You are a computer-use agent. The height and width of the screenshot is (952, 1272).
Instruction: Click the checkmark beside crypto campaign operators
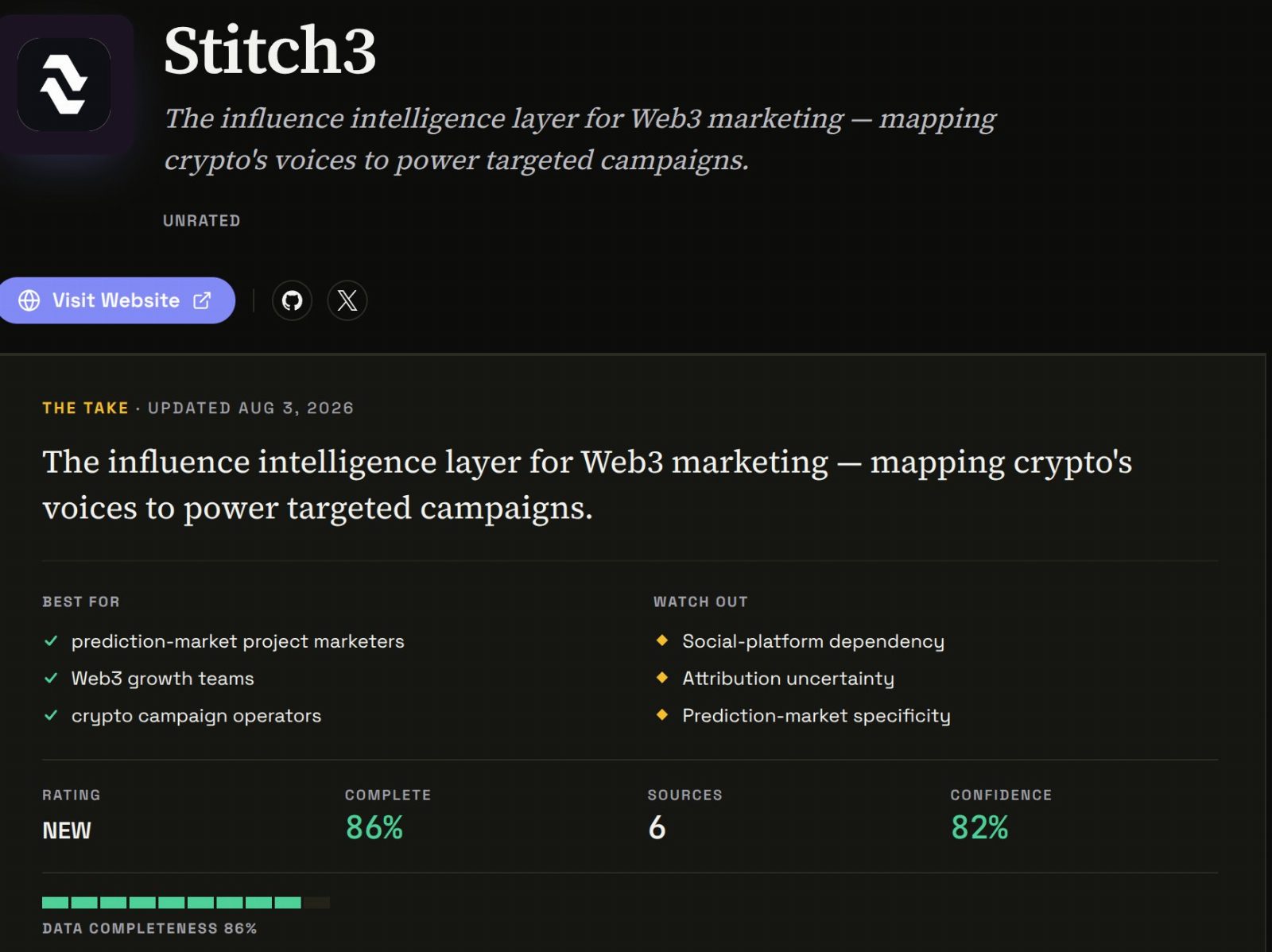[x=51, y=715]
